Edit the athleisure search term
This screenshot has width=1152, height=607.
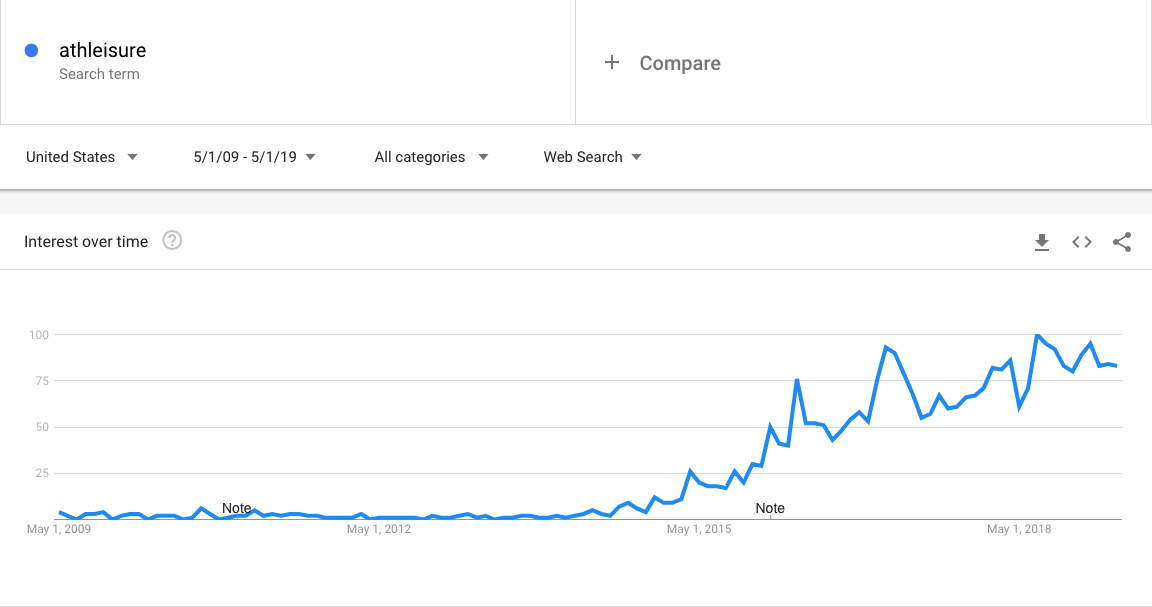click(103, 50)
